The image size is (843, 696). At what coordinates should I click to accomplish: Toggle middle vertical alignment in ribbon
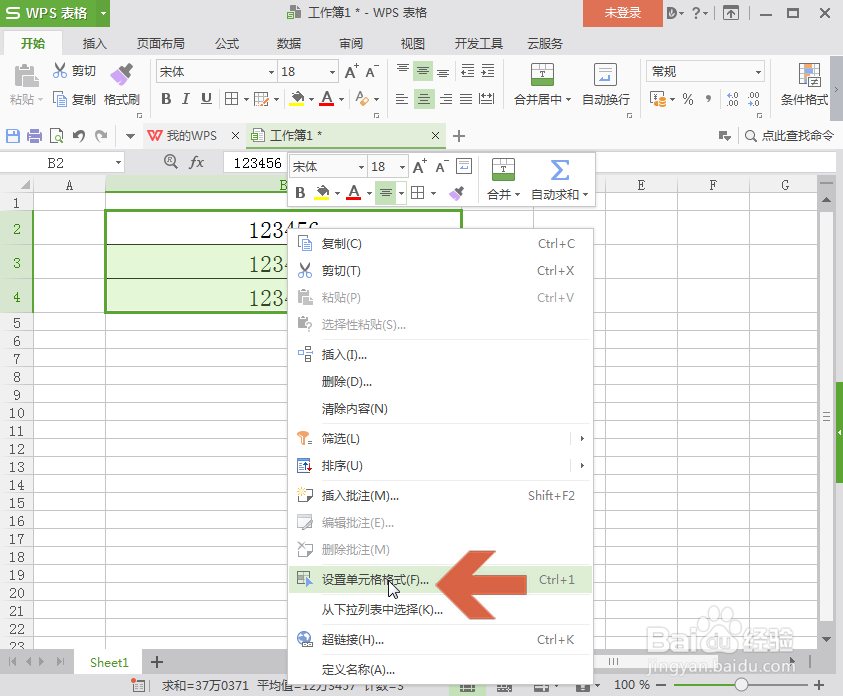point(423,71)
